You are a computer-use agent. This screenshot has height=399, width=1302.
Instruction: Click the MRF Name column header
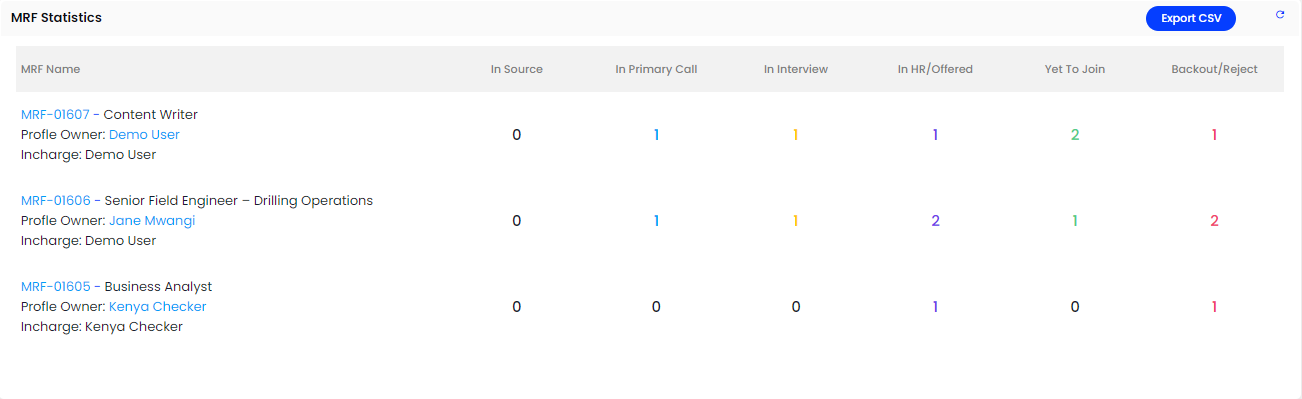pos(51,70)
